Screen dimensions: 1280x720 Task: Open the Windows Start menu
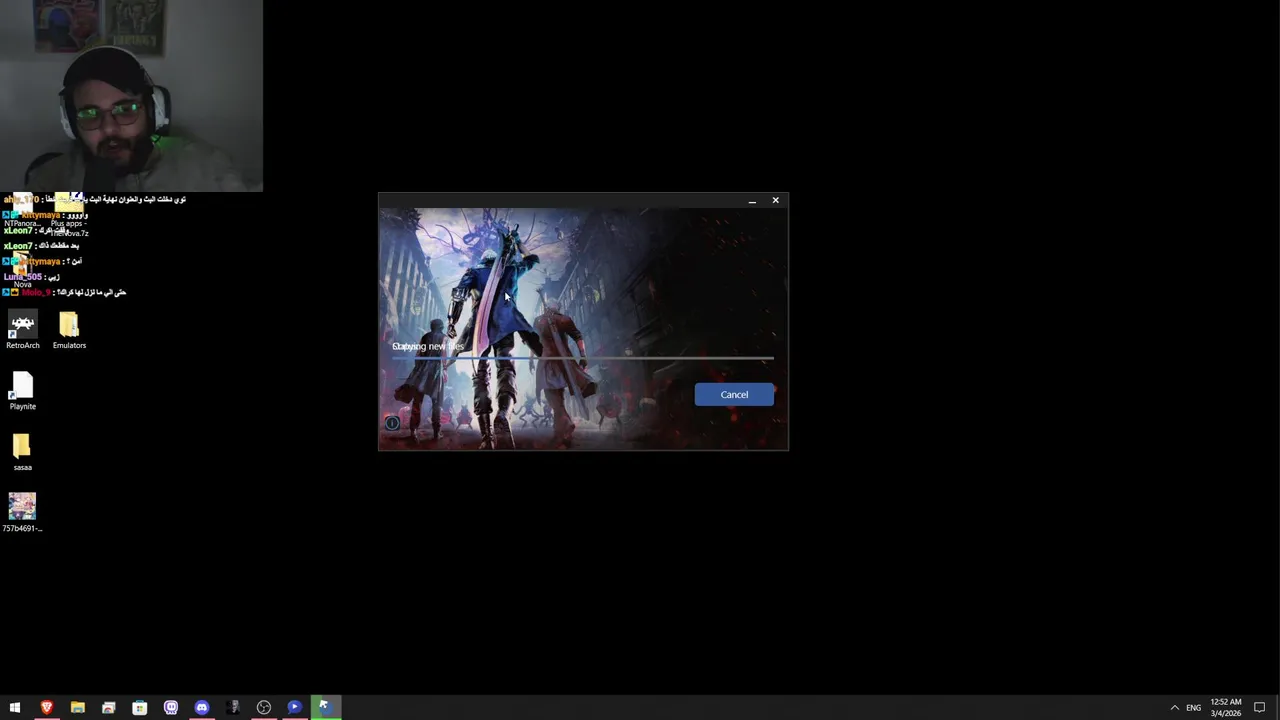tap(15, 707)
